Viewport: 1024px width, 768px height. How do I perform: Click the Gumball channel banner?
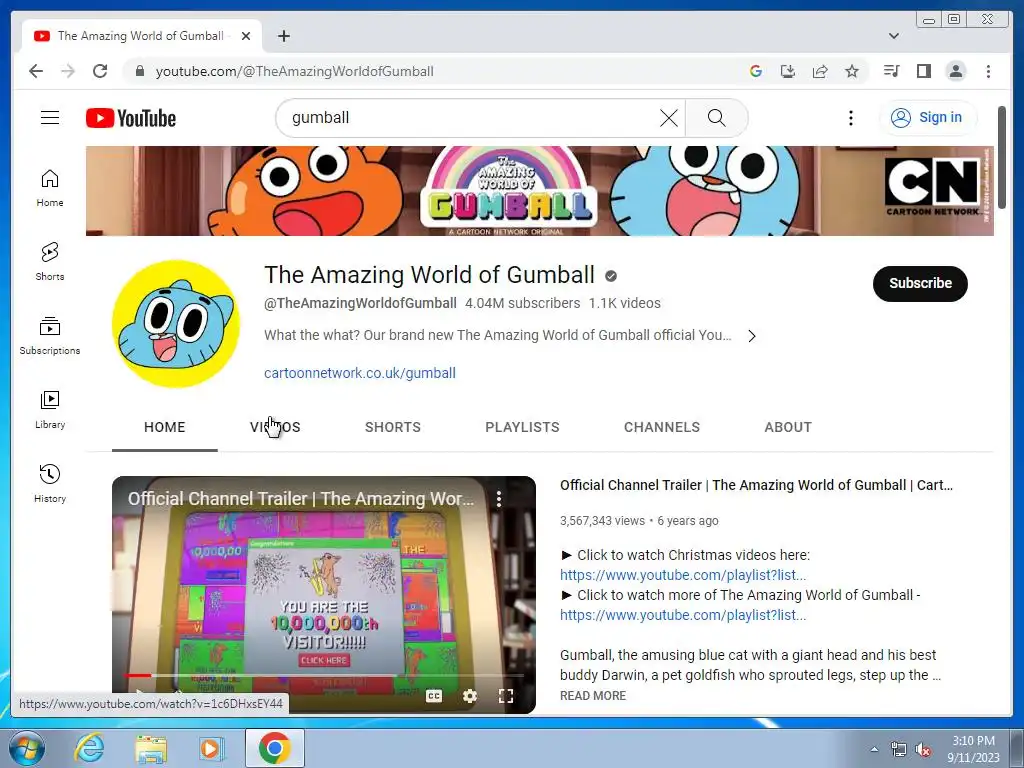[539, 191]
